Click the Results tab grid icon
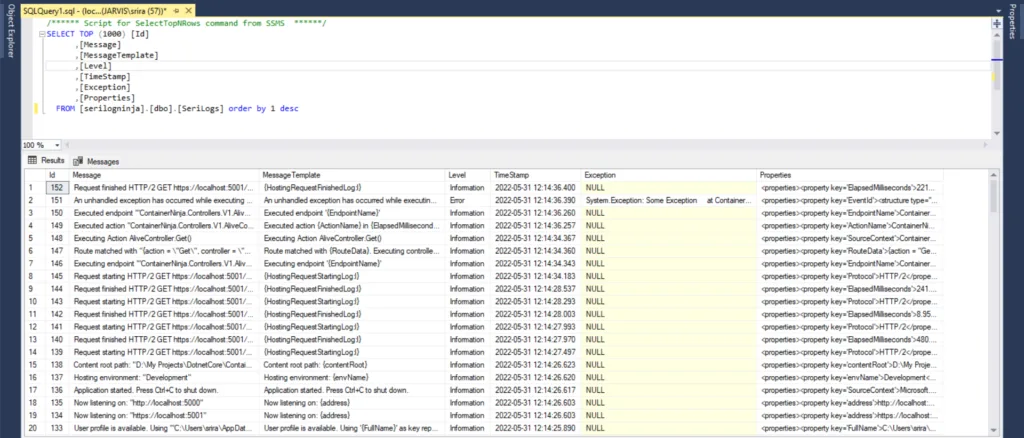 coord(31,161)
